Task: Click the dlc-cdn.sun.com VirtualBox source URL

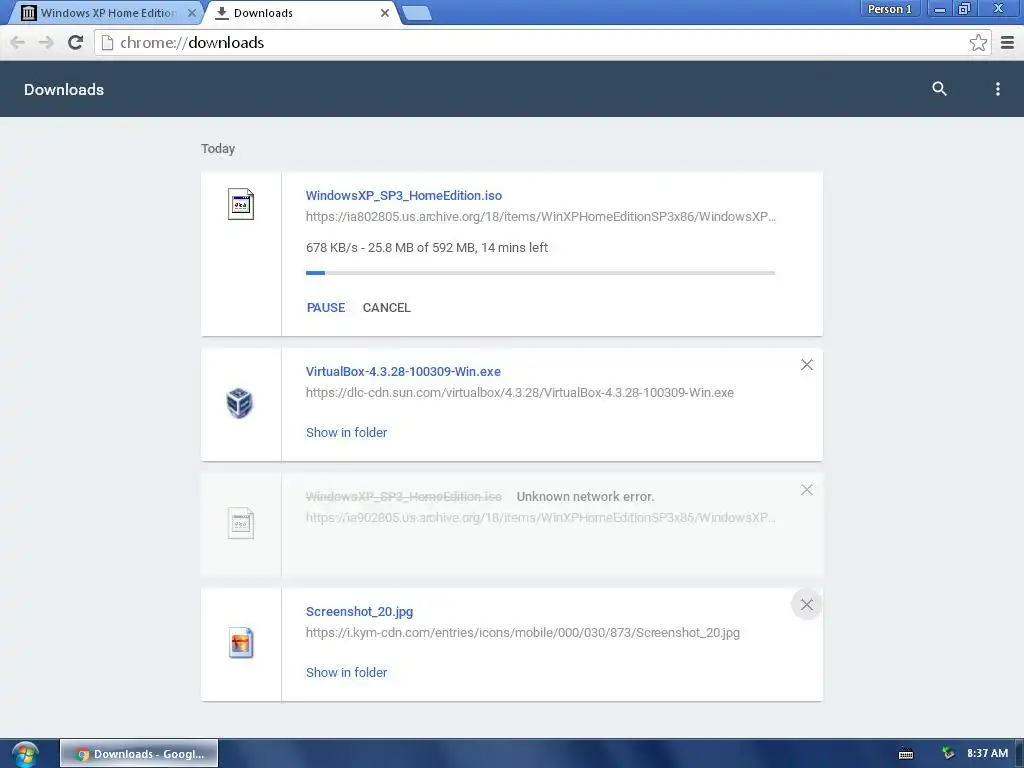Action: click(520, 392)
